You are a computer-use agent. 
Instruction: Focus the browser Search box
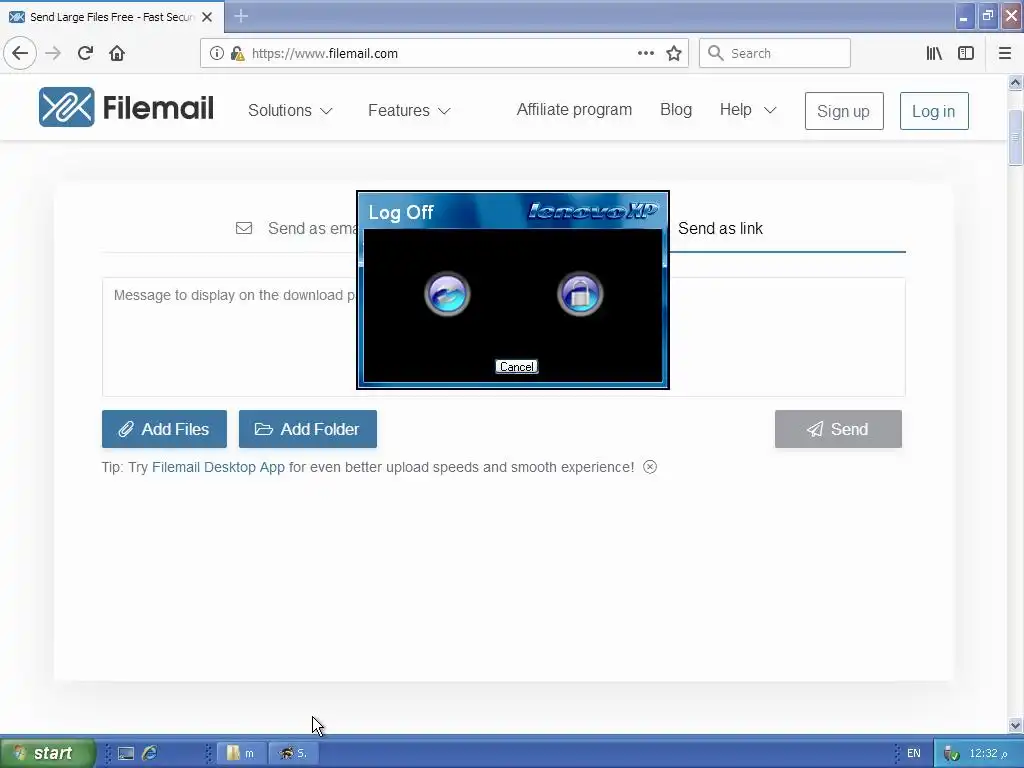775,53
